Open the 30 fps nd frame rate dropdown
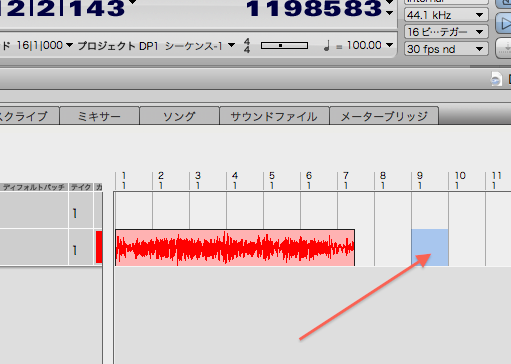Viewport: 511px width, 364px height. (446, 49)
